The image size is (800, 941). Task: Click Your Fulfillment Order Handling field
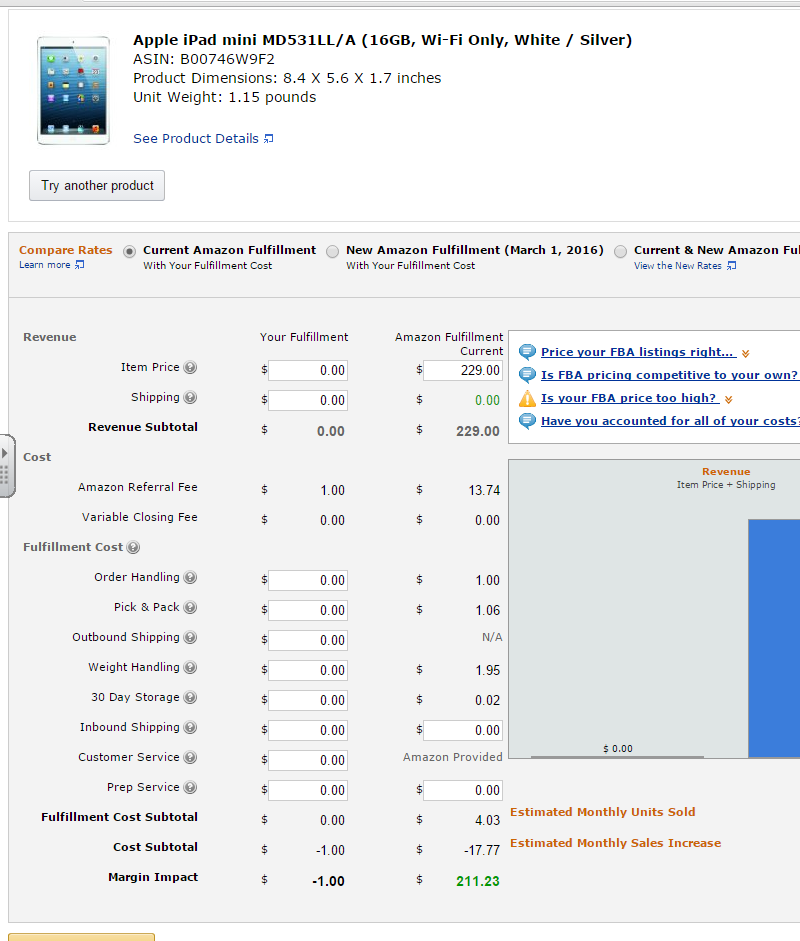coord(308,580)
